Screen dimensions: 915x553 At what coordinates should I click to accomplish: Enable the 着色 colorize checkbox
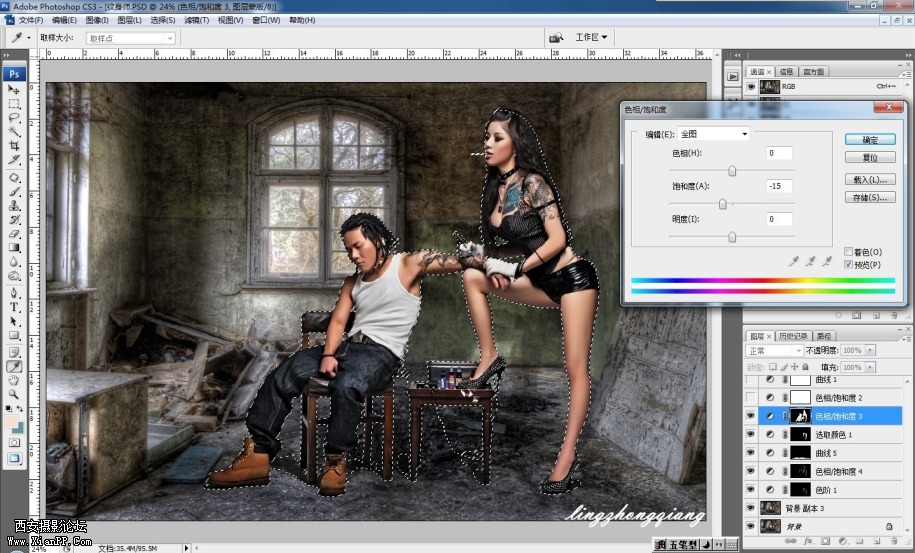coord(849,252)
